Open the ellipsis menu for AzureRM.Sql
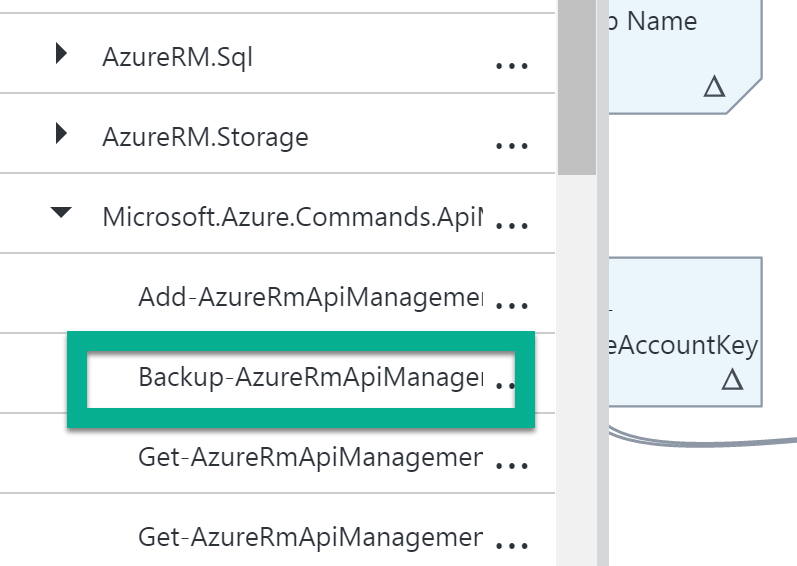Viewport: 797px width, 566px height. point(511,66)
